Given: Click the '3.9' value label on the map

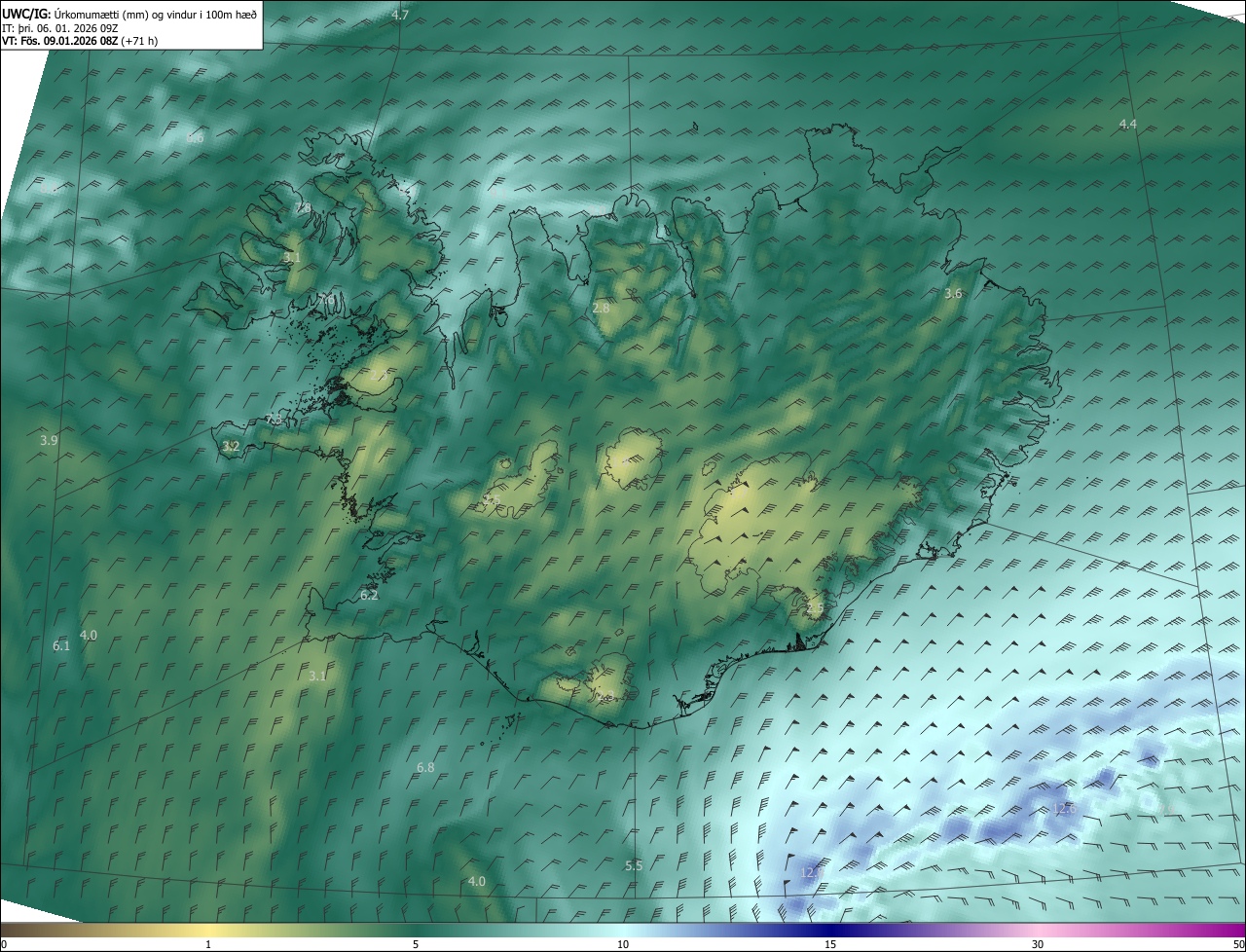Looking at the screenshot, I should pos(49,441).
